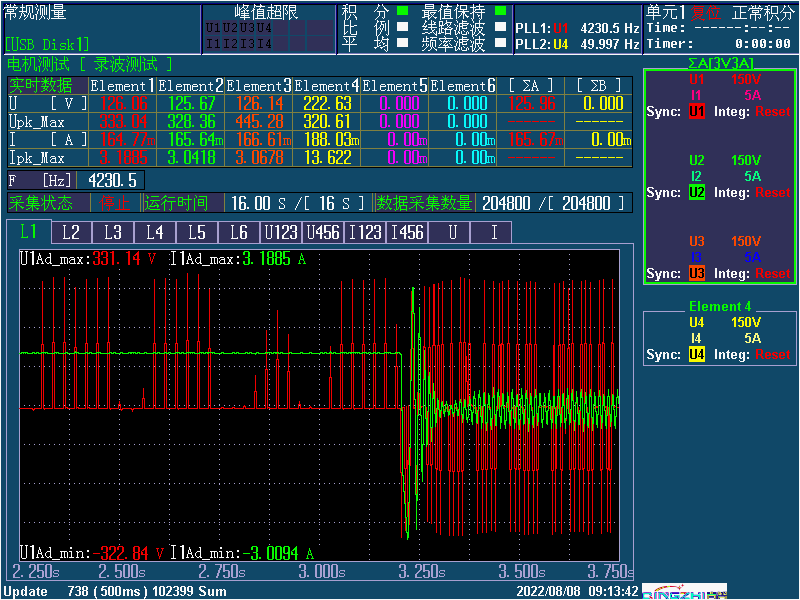Click the manufacturer logo at bottom right
Screen dimensions: 800x600
tap(683, 592)
